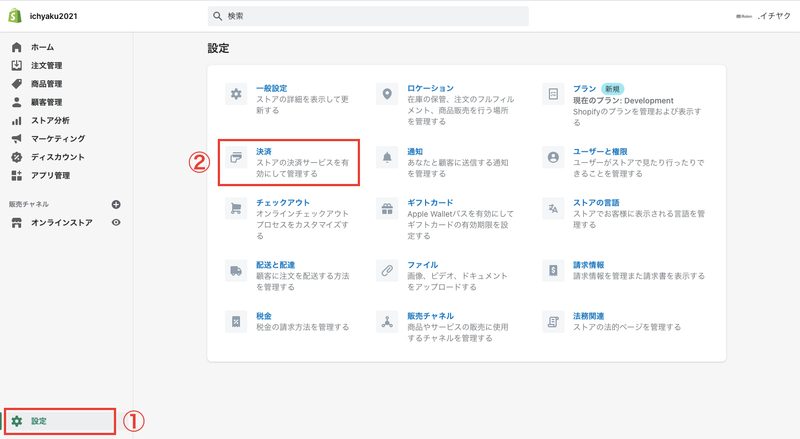This screenshot has width=800, height=439.
Task: Click the ストアの言語 translate icon
Action: click(553, 208)
